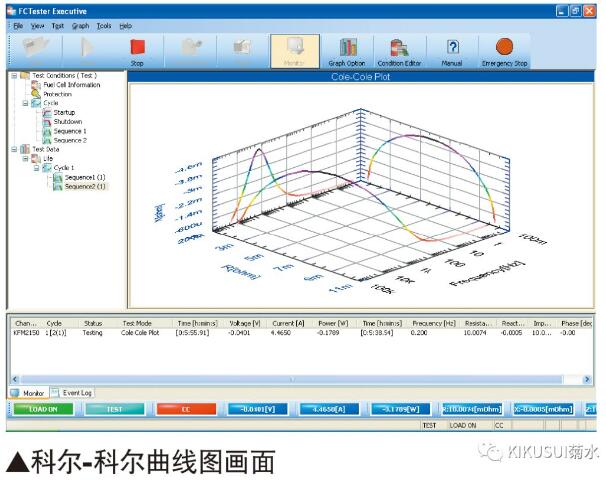The height and width of the screenshot is (480, 606).
Task: Click the current readout 4.4650[A]
Action: coord(329,409)
